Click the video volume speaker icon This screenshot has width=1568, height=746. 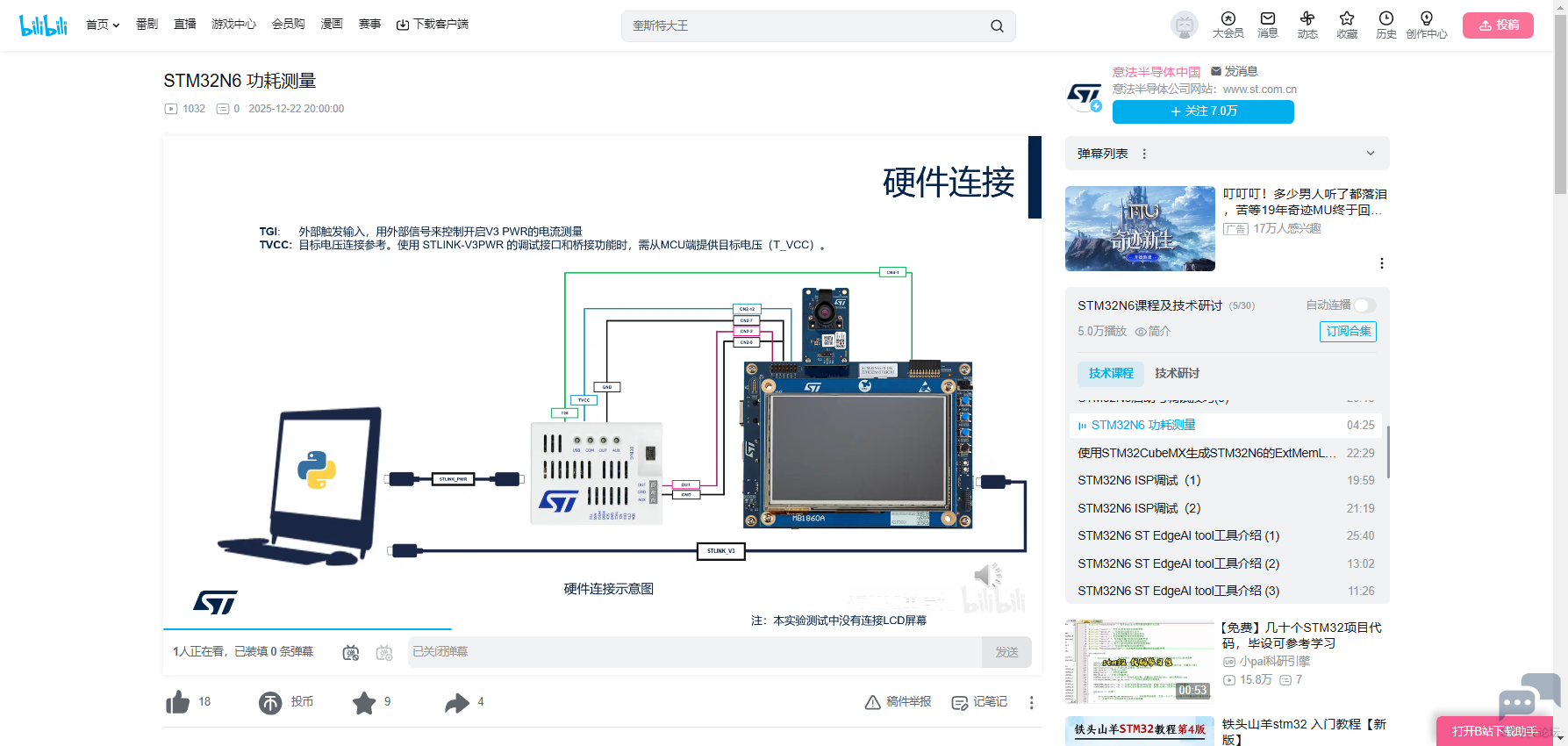(x=987, y=576)
